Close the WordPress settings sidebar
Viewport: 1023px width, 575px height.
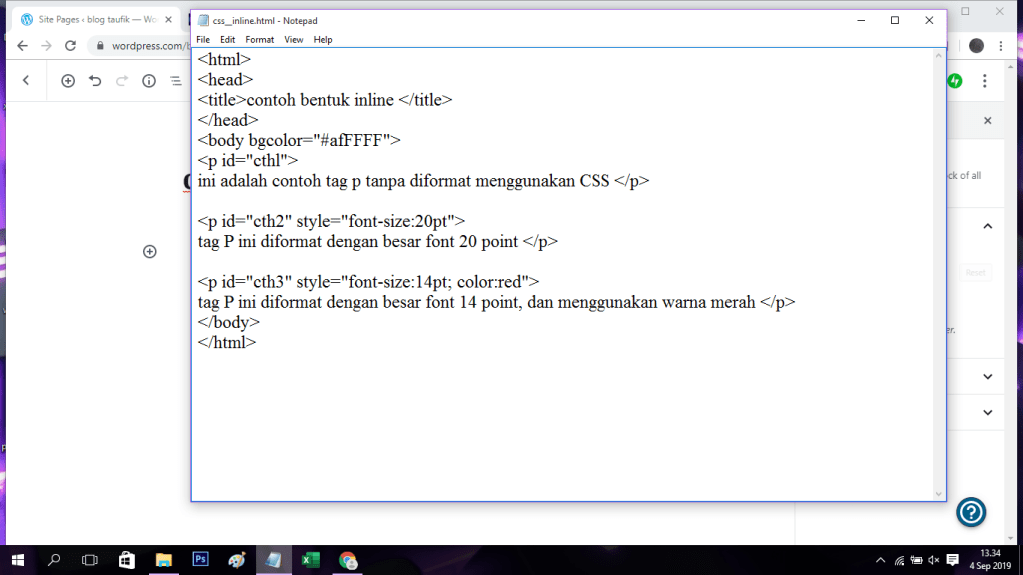[987, 120]
